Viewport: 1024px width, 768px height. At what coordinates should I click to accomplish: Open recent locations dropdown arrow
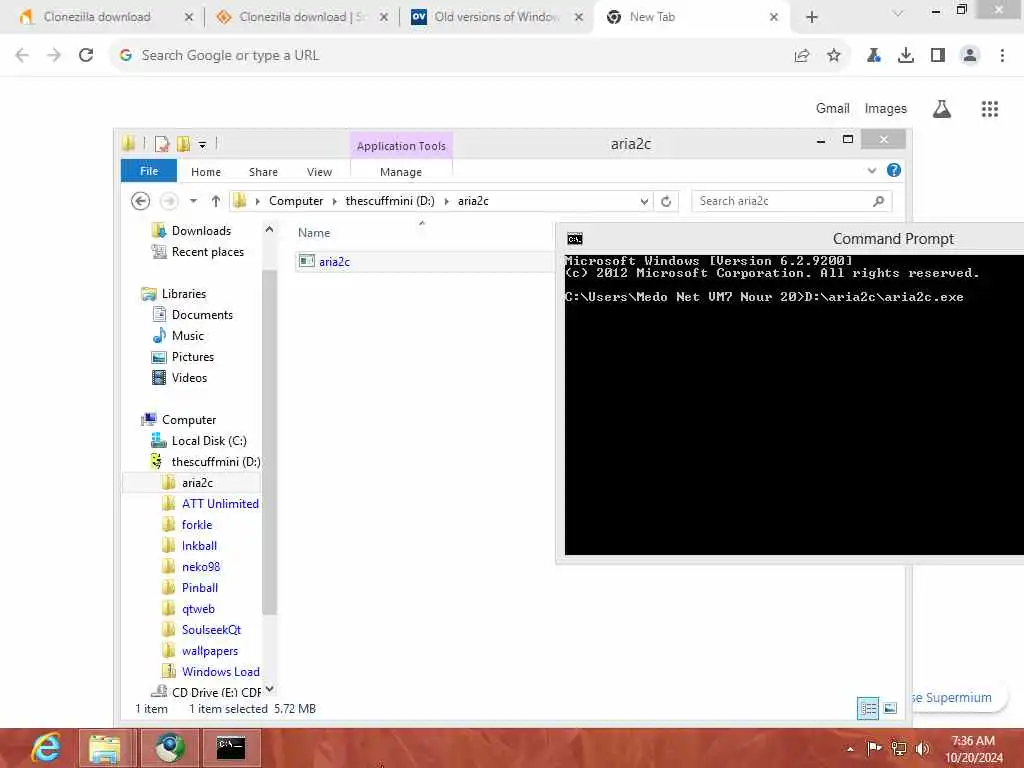(x=193, y=201)
